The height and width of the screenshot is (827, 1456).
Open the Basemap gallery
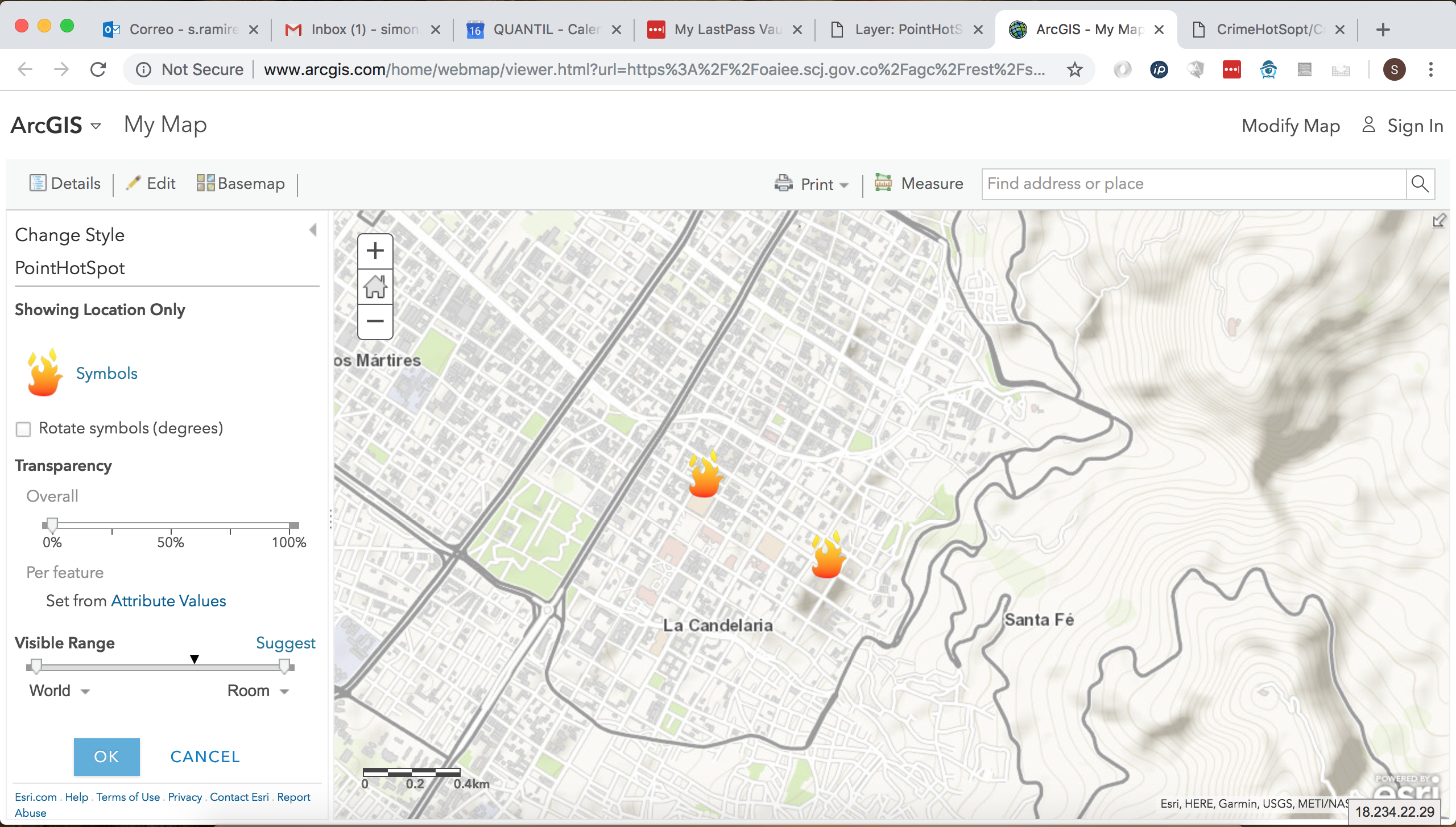click(241, 183)
